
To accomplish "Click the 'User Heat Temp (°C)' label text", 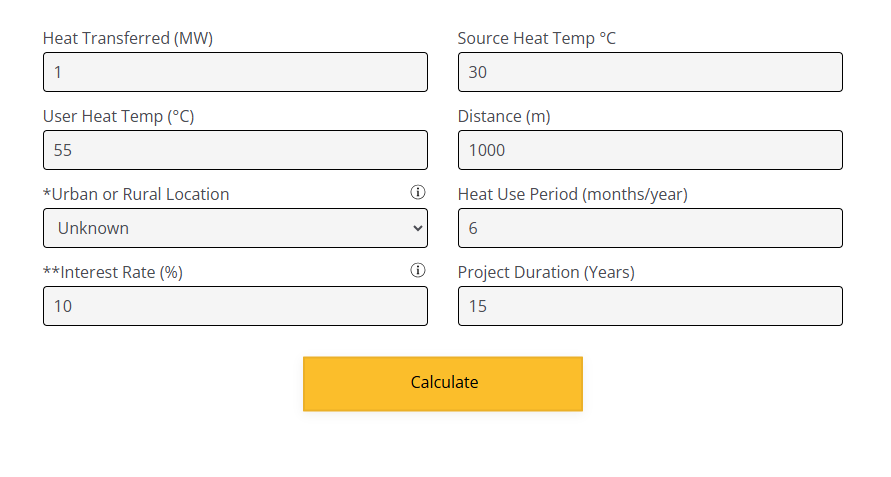I will point(119,116).
